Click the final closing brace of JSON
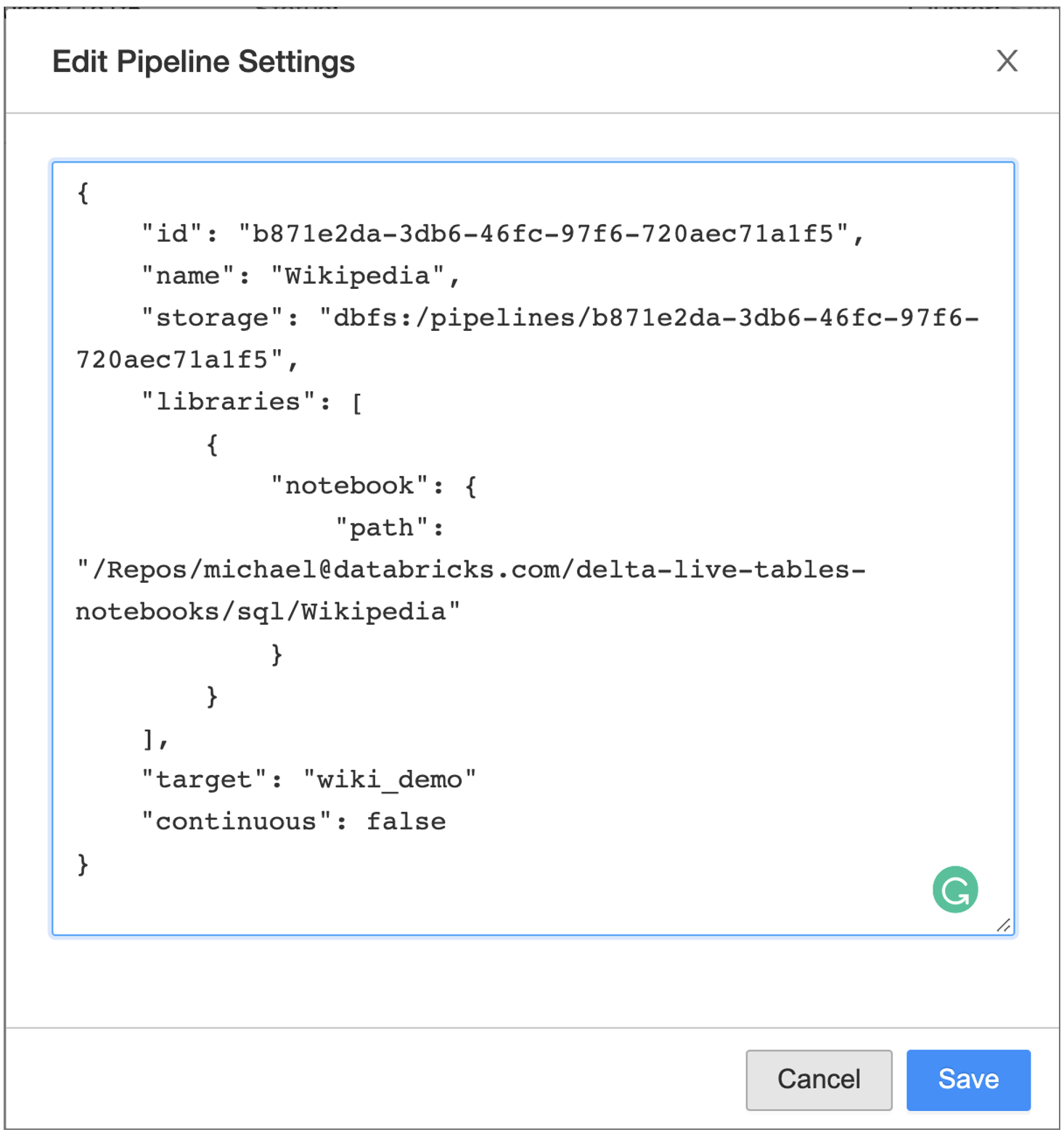Viewport: 1064px width, 1135px height. [x=83, y=864]
